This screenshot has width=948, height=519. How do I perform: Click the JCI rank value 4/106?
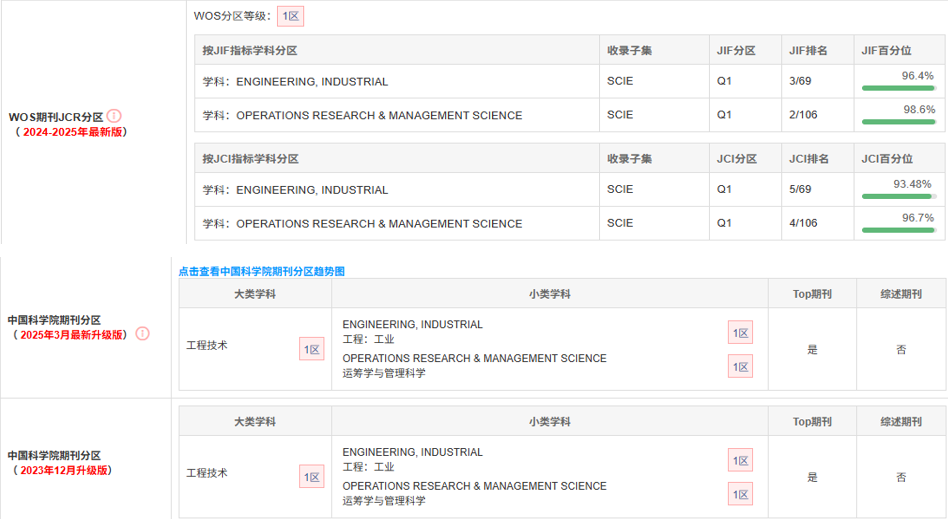803,223
